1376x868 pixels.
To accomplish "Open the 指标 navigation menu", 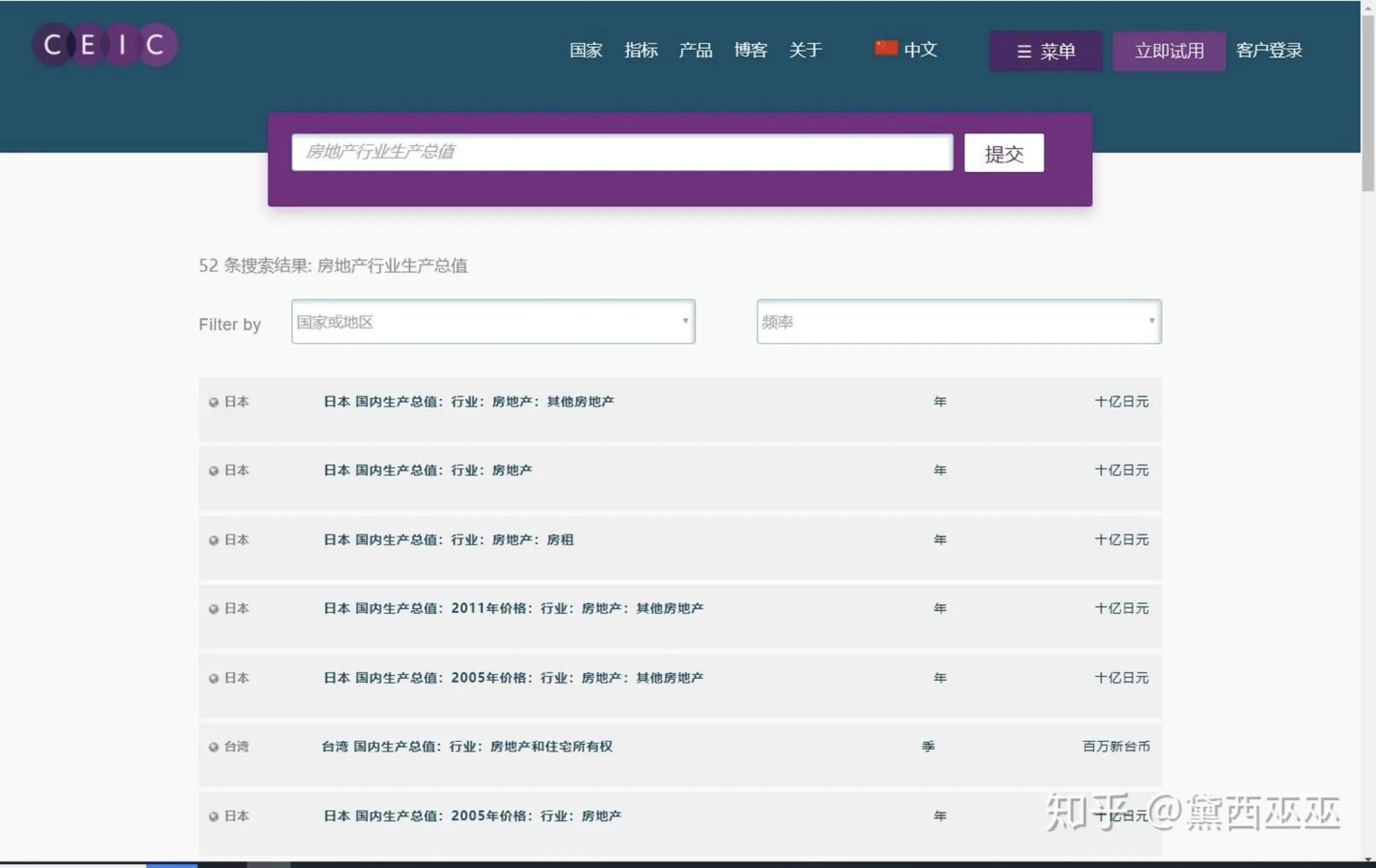I will [641, 49].
